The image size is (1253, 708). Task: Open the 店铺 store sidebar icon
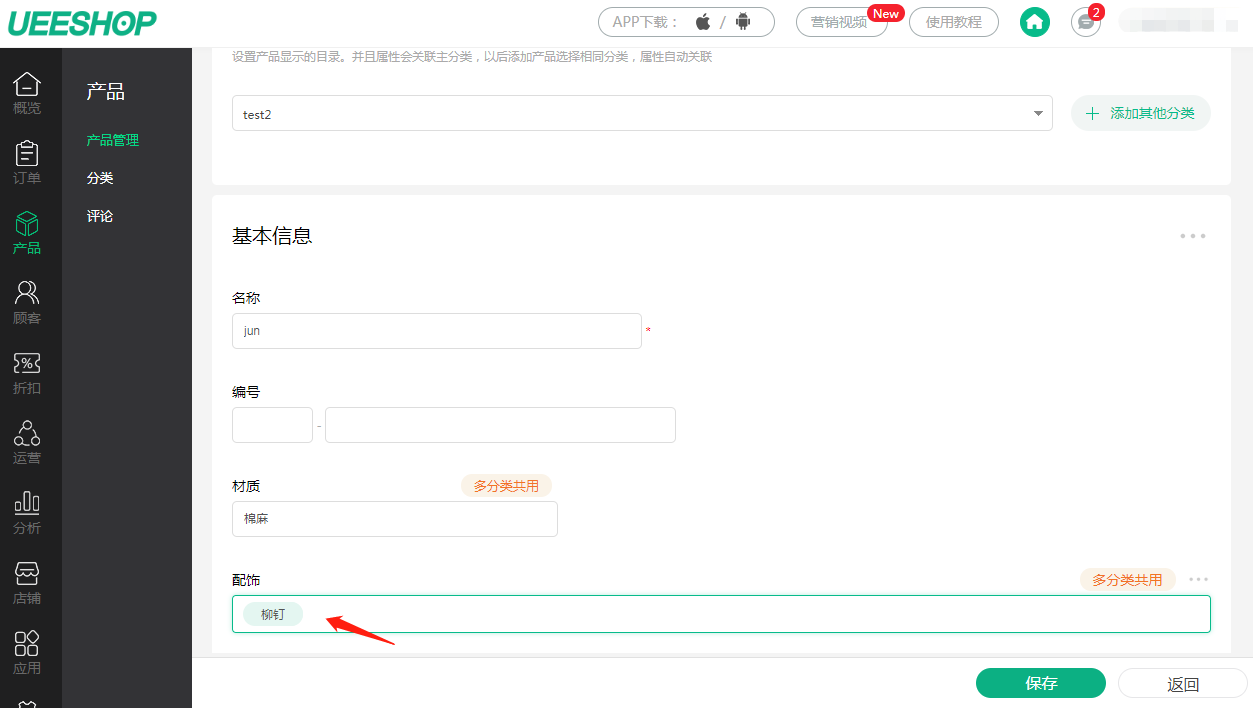point(27,583)
